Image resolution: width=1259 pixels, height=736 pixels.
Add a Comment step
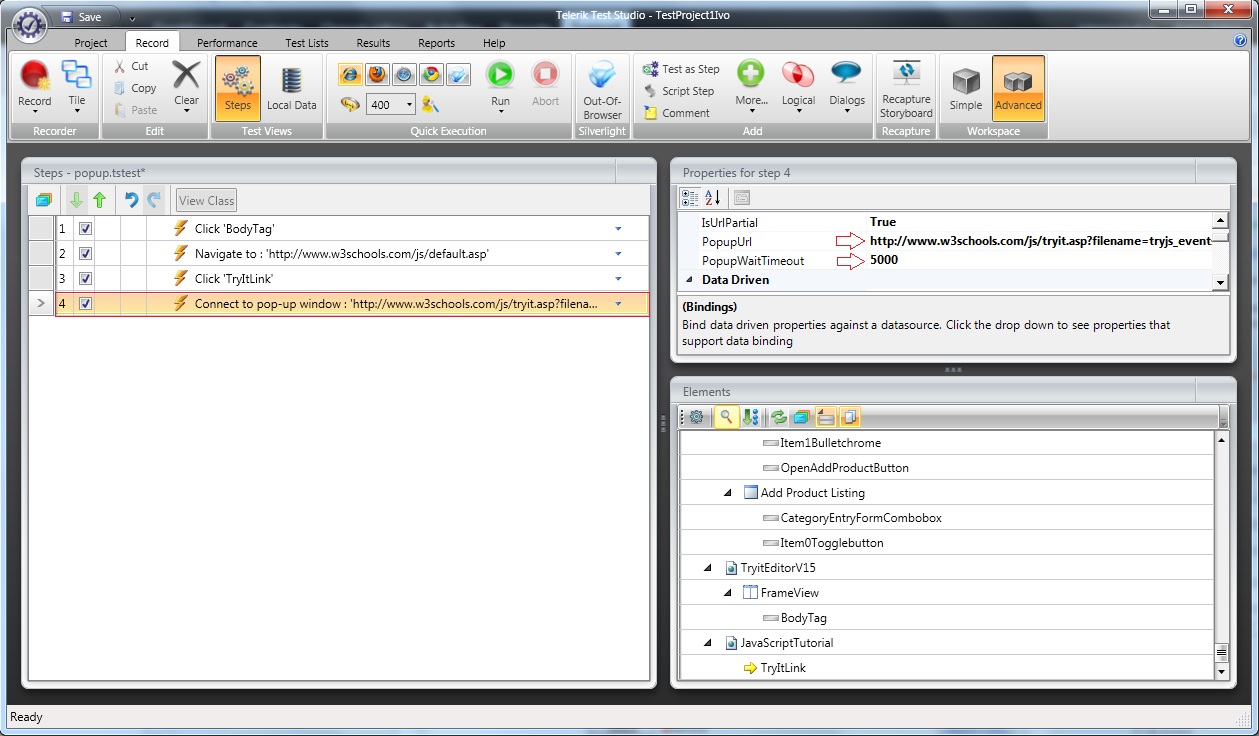click(676, 113)
